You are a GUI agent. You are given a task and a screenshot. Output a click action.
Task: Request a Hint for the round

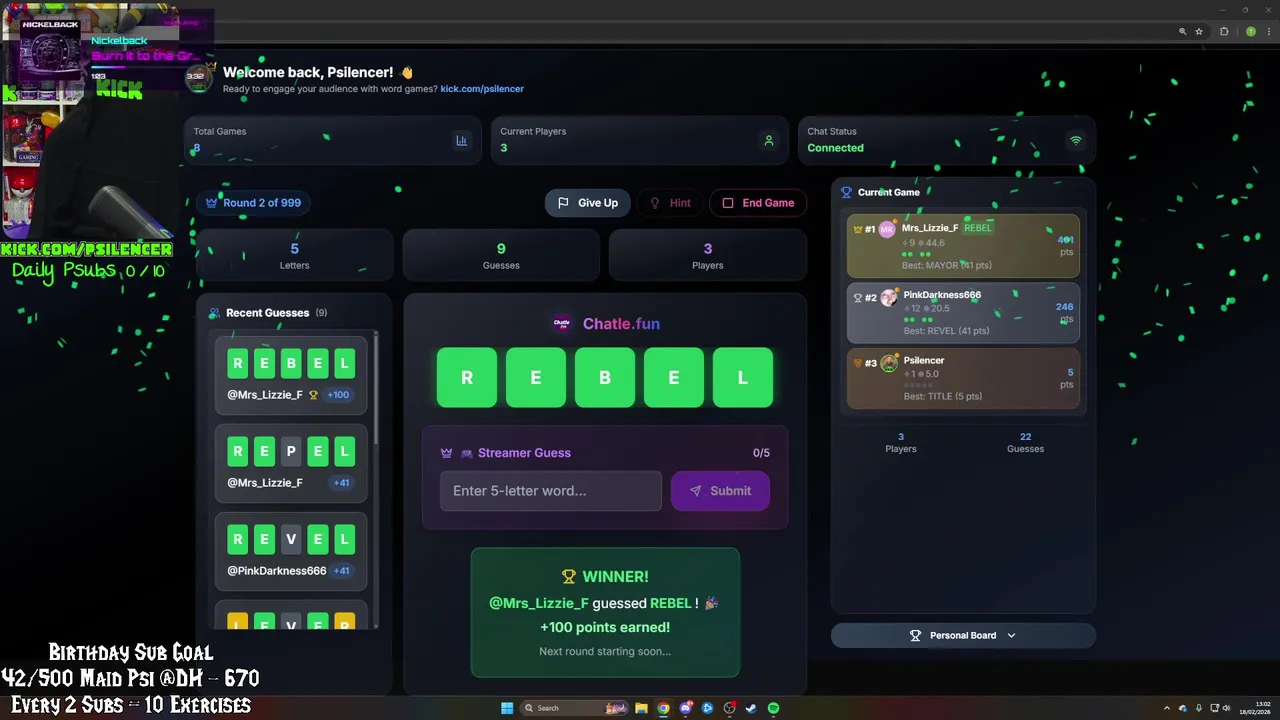click(x=670, y=203)
